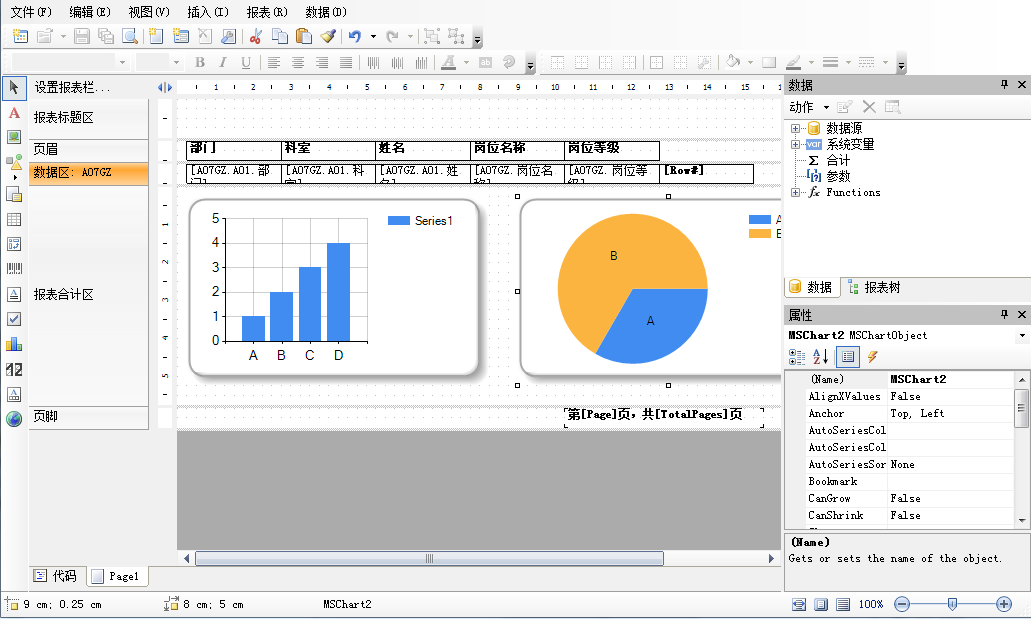Screen dimensions: 1031x619
Task: Open the 视图(V) menu
Action: pos(149,12)
